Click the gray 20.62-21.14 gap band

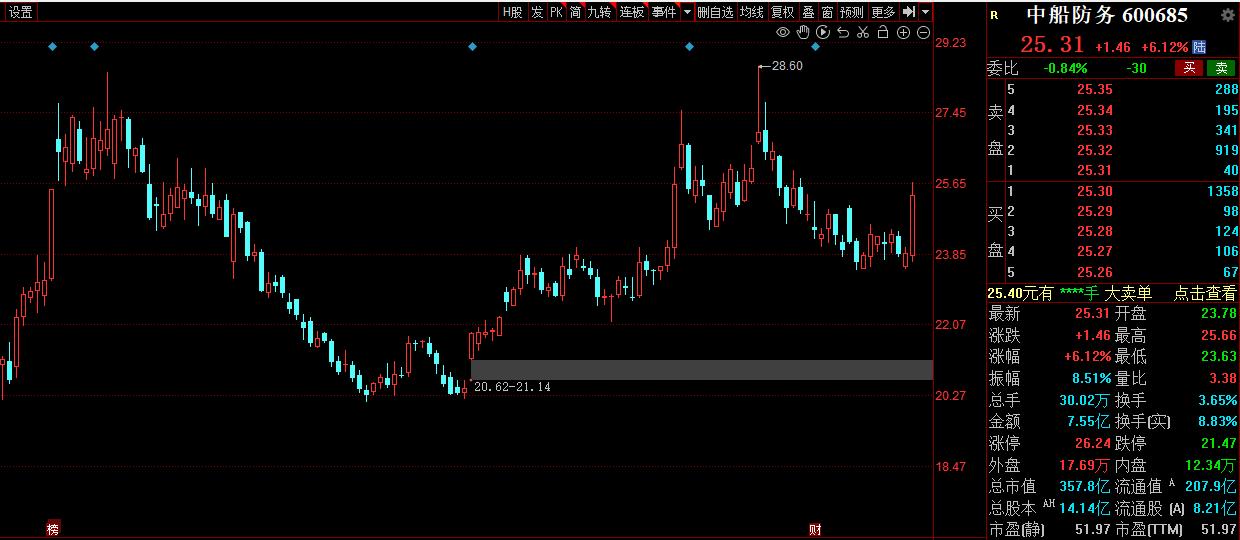click(x=700, y=370)
